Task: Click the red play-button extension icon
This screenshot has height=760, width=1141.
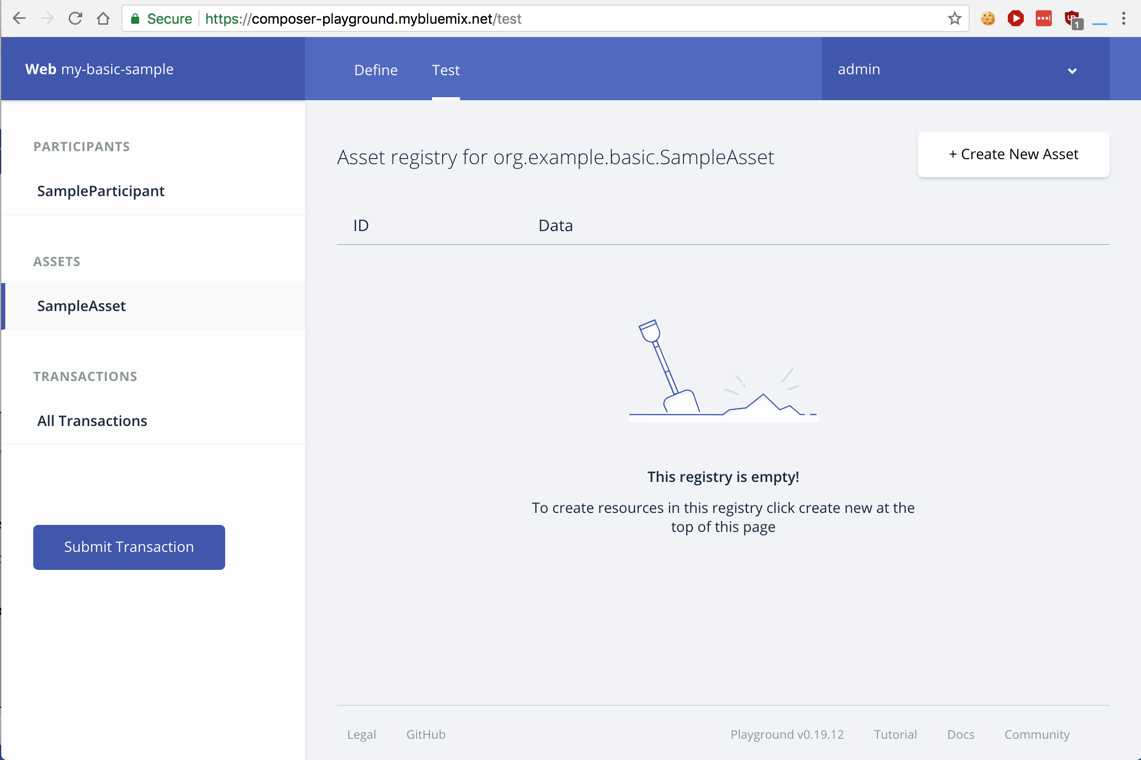Action: [1016, 18]
